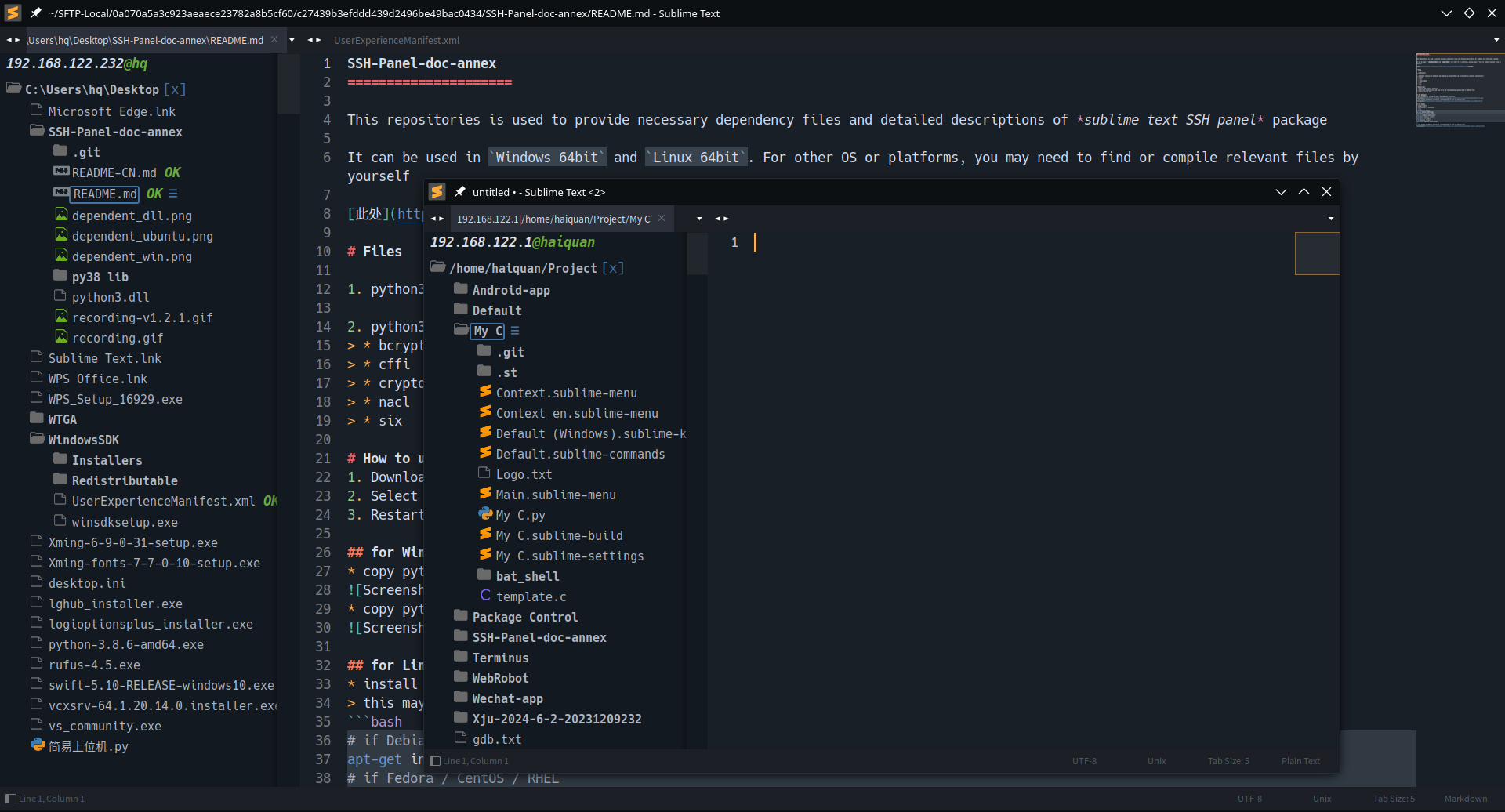Open Main.sublime-menu file icon
This screenshot has width=1505, height=812.
(x=485, y=493)
